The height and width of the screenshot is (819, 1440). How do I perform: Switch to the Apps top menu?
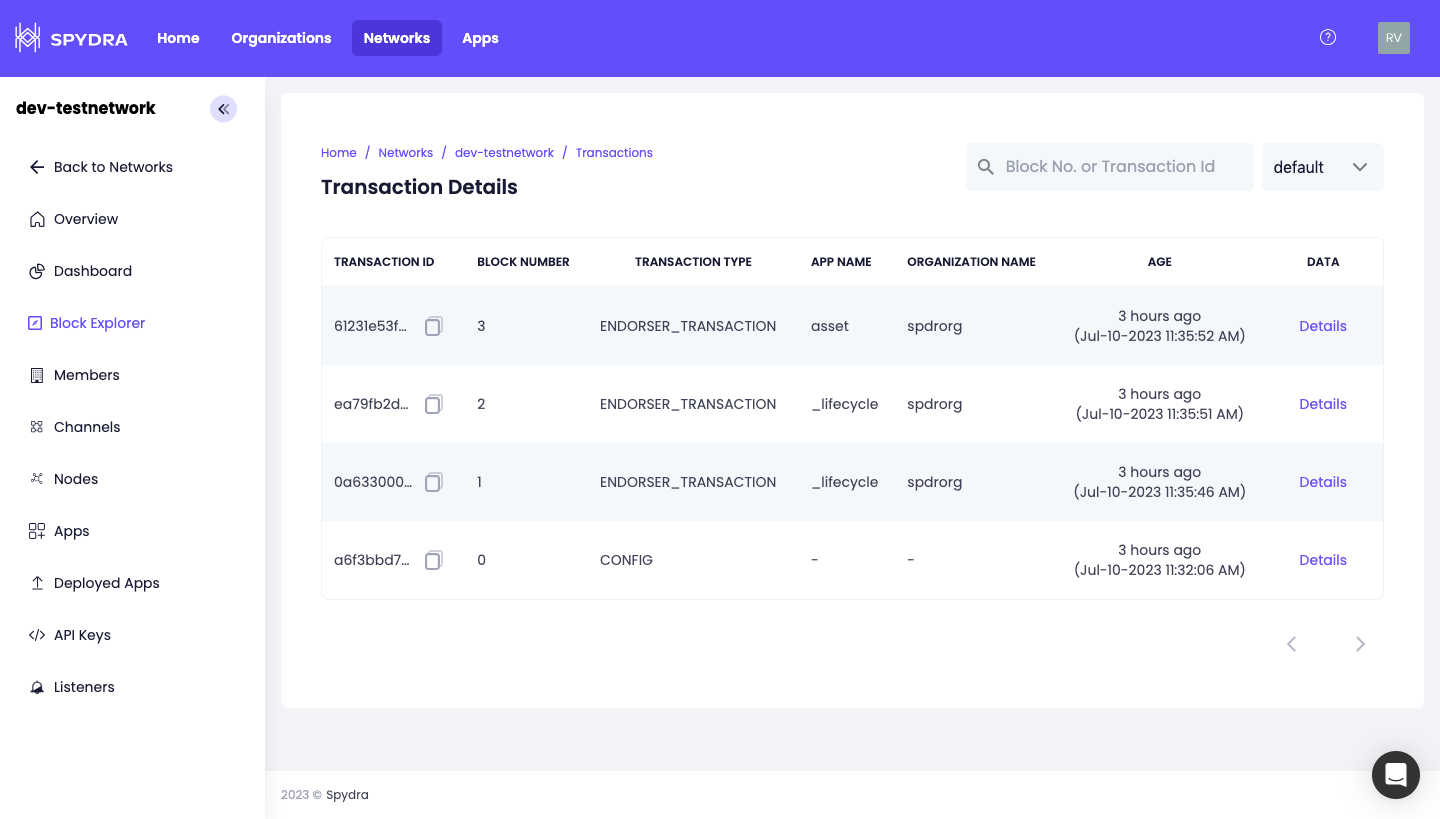pyautogui.click(x=480, y=38)
